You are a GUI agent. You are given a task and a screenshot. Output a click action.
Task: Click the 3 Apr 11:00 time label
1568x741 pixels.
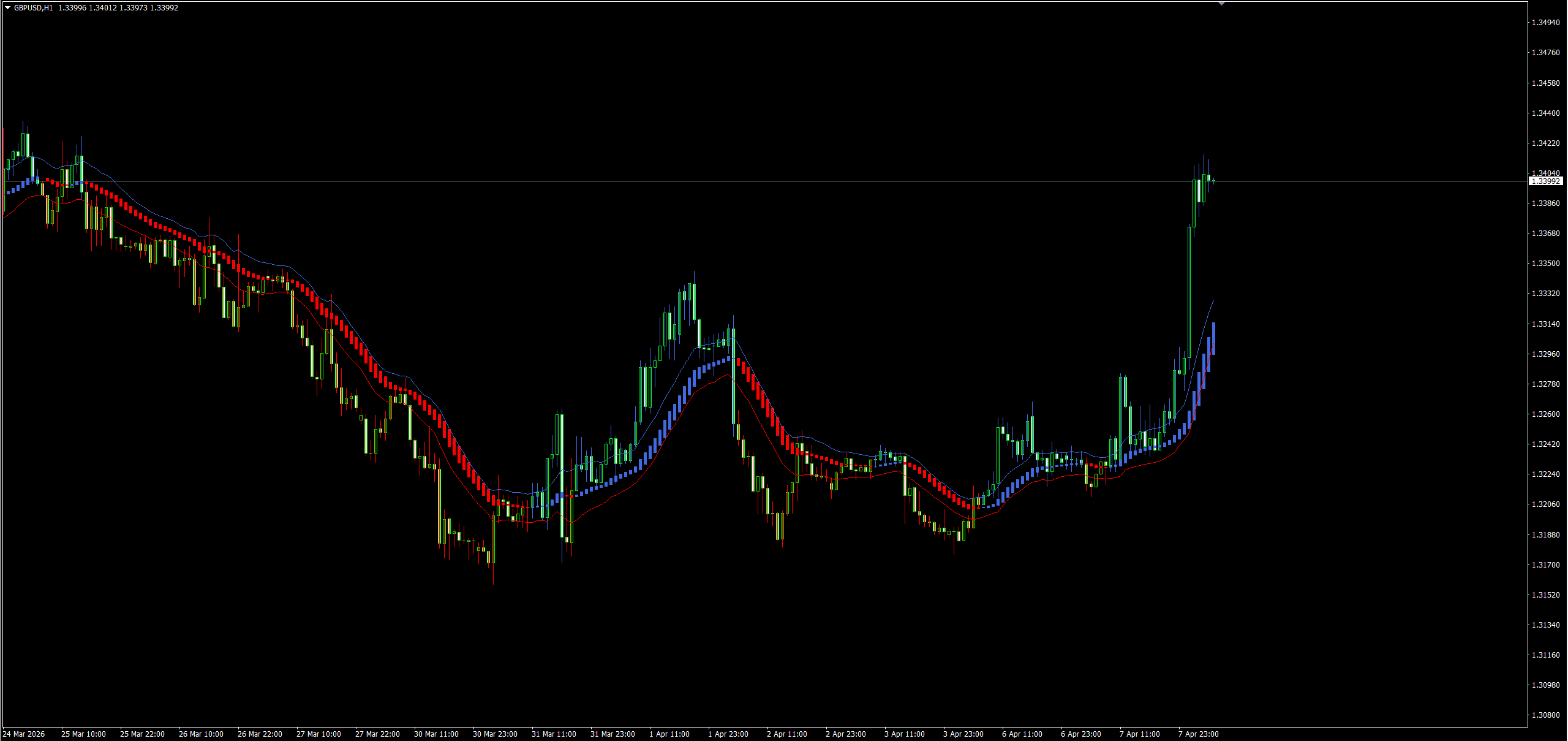904,734
